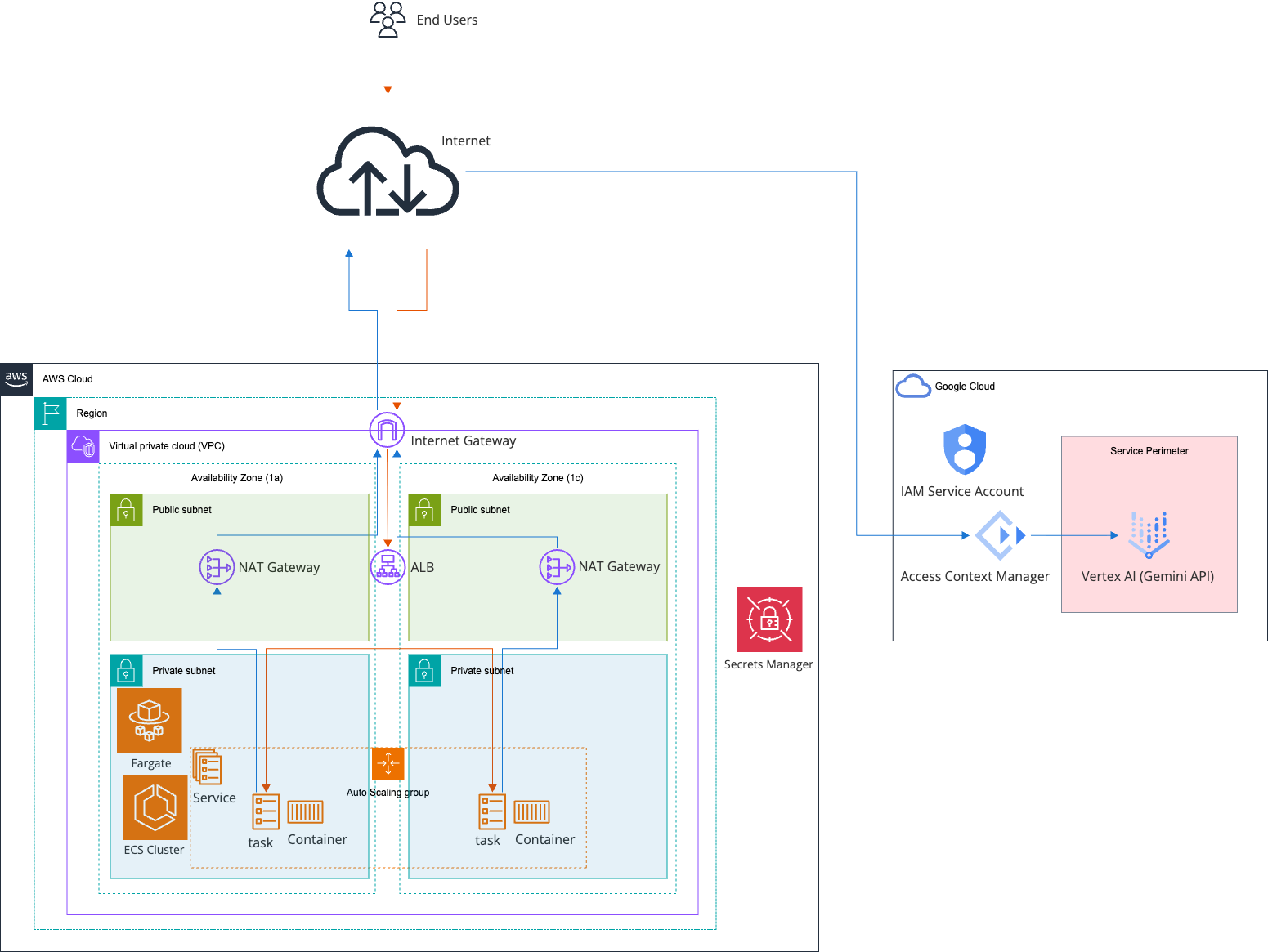The height and width of the screenshot is (952, 1268).
Task: Click the NAT Gateway icon in zone 1a
Action: coord(217,567)
